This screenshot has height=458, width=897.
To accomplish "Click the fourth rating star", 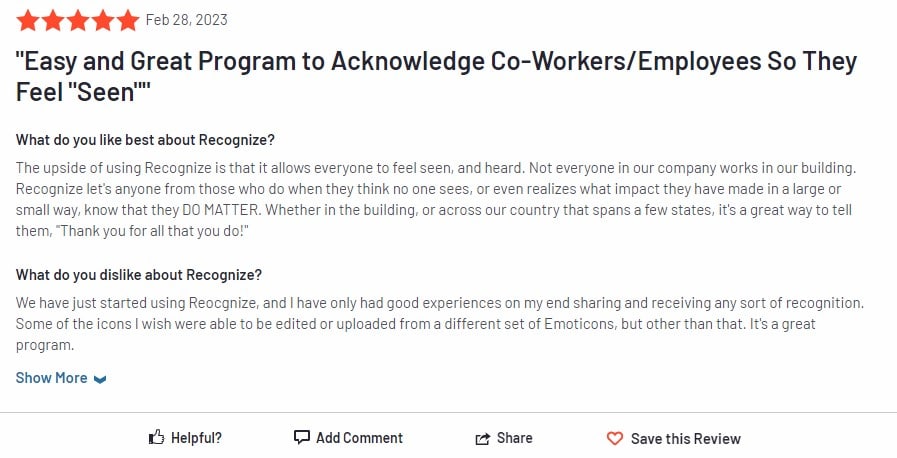I will pos(103,21).
